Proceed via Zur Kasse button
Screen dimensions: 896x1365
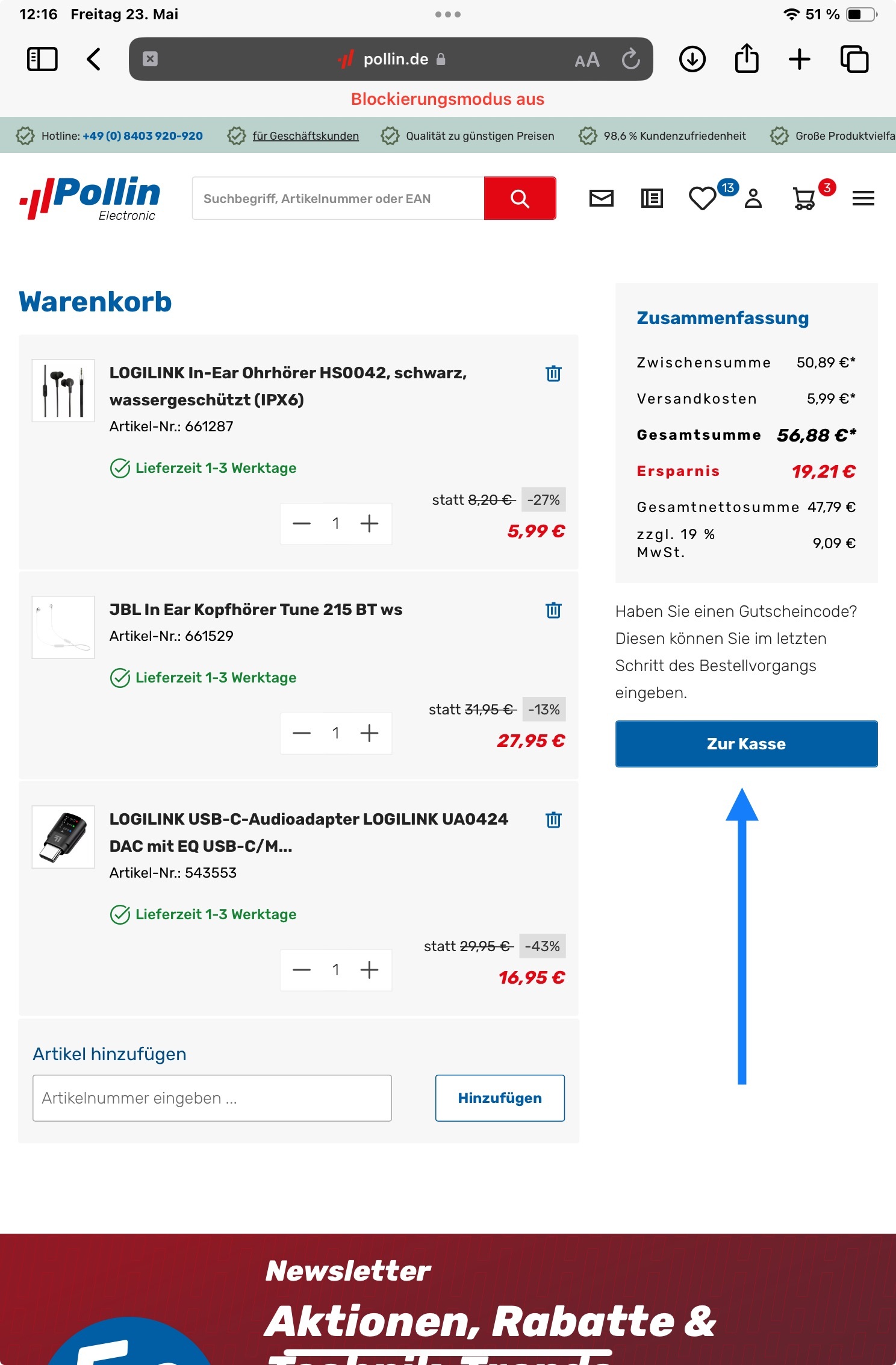[x=746, y=744]
